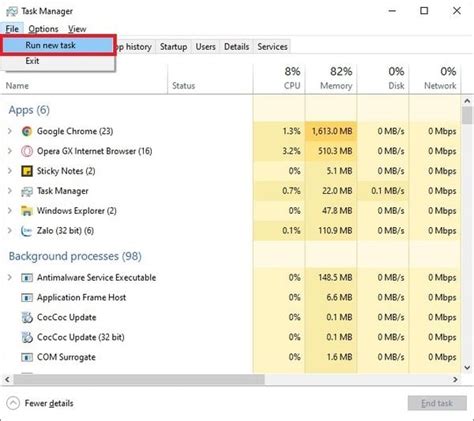
Task: Click the Task Manager title bar icon
Action: (12, 11)
